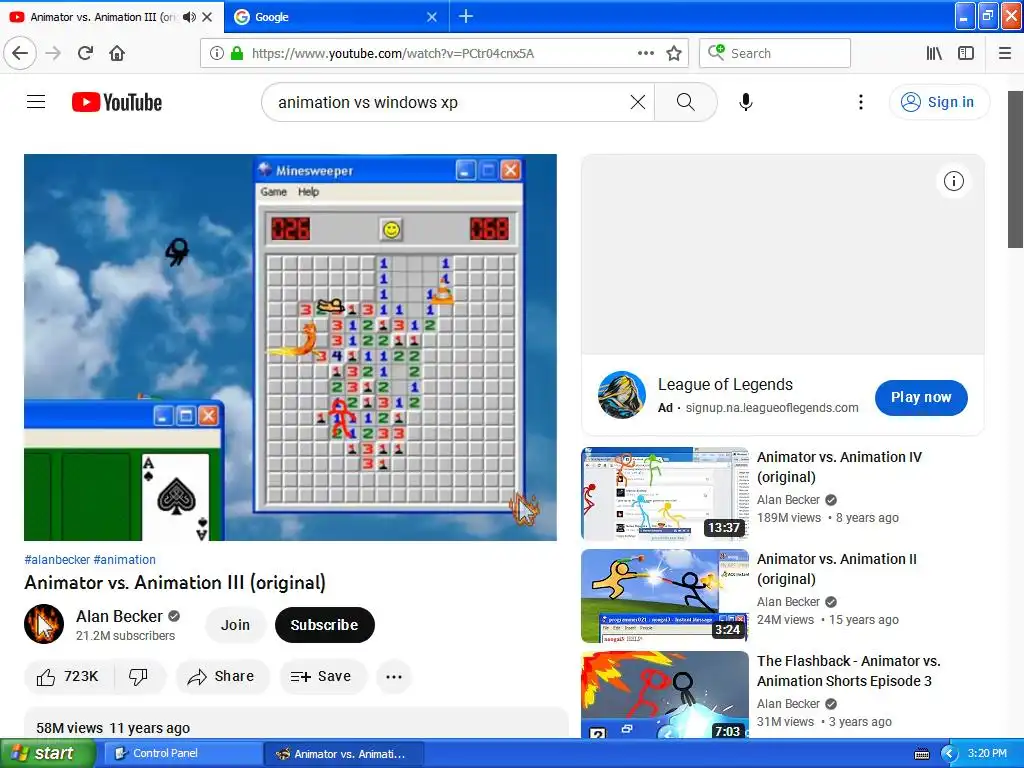This screenshot has width=1024, height=768.
Task: Open #alanbecker hashtag link
Action: 57,560
